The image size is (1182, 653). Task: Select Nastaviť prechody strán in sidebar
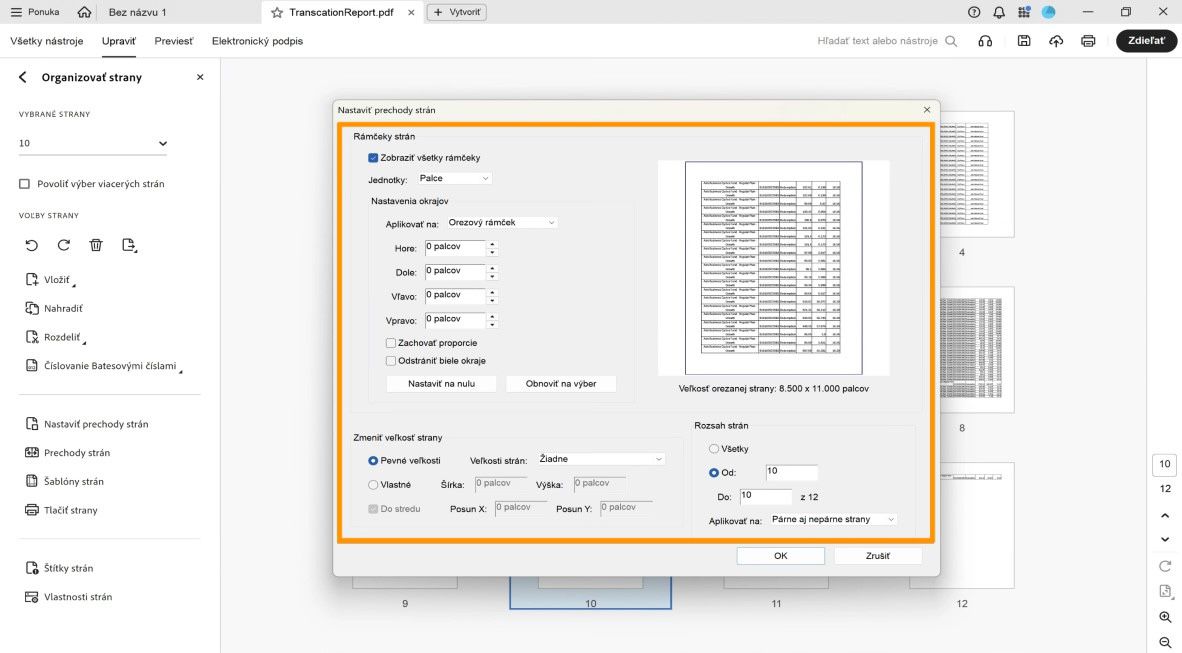coord(87,424)
